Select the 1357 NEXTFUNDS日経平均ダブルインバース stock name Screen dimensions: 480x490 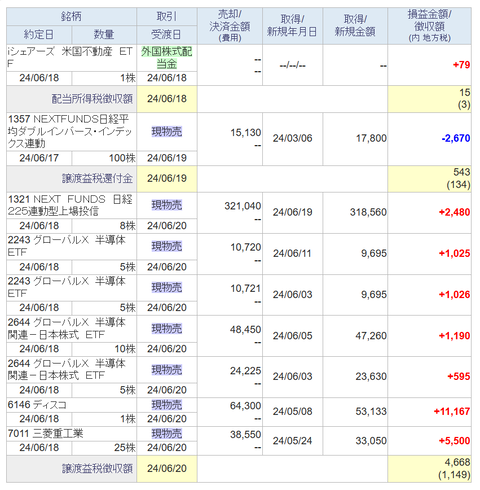70,131
